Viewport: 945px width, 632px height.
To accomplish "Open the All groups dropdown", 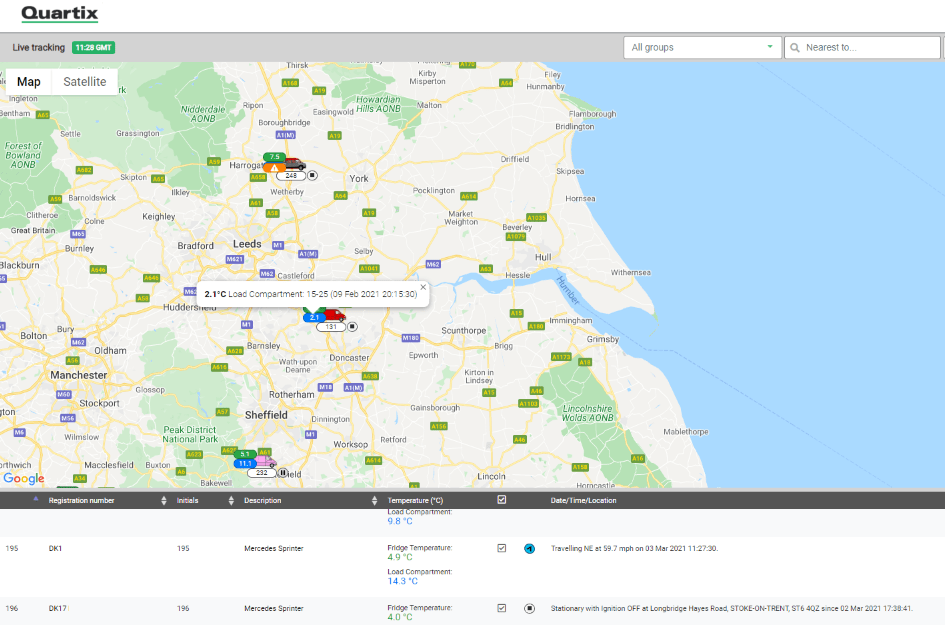I will [x=702, y=48].
